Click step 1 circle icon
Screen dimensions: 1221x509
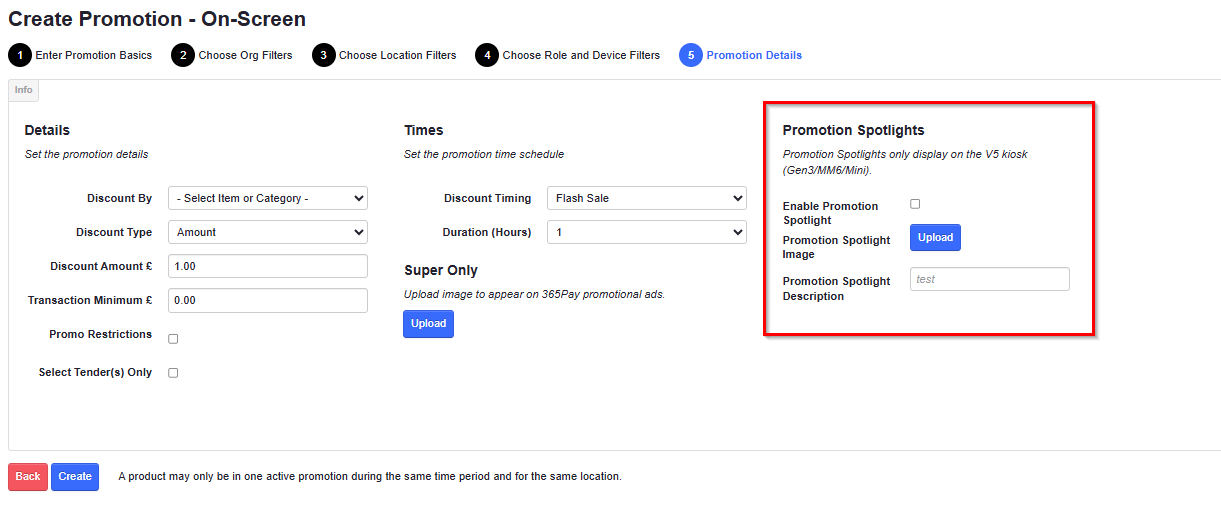click(20, 55)
